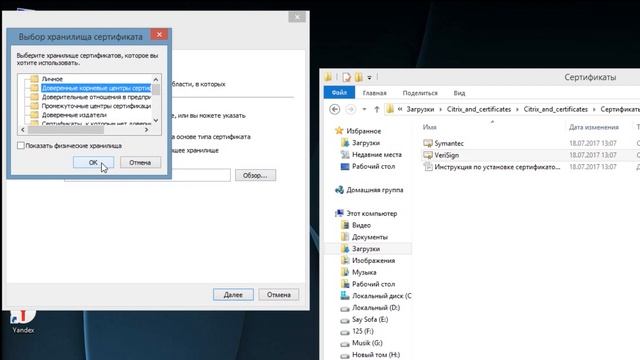Click OK in certificate store dialog
The height and width of the screenshot is (360, 640).
(93, 162)
